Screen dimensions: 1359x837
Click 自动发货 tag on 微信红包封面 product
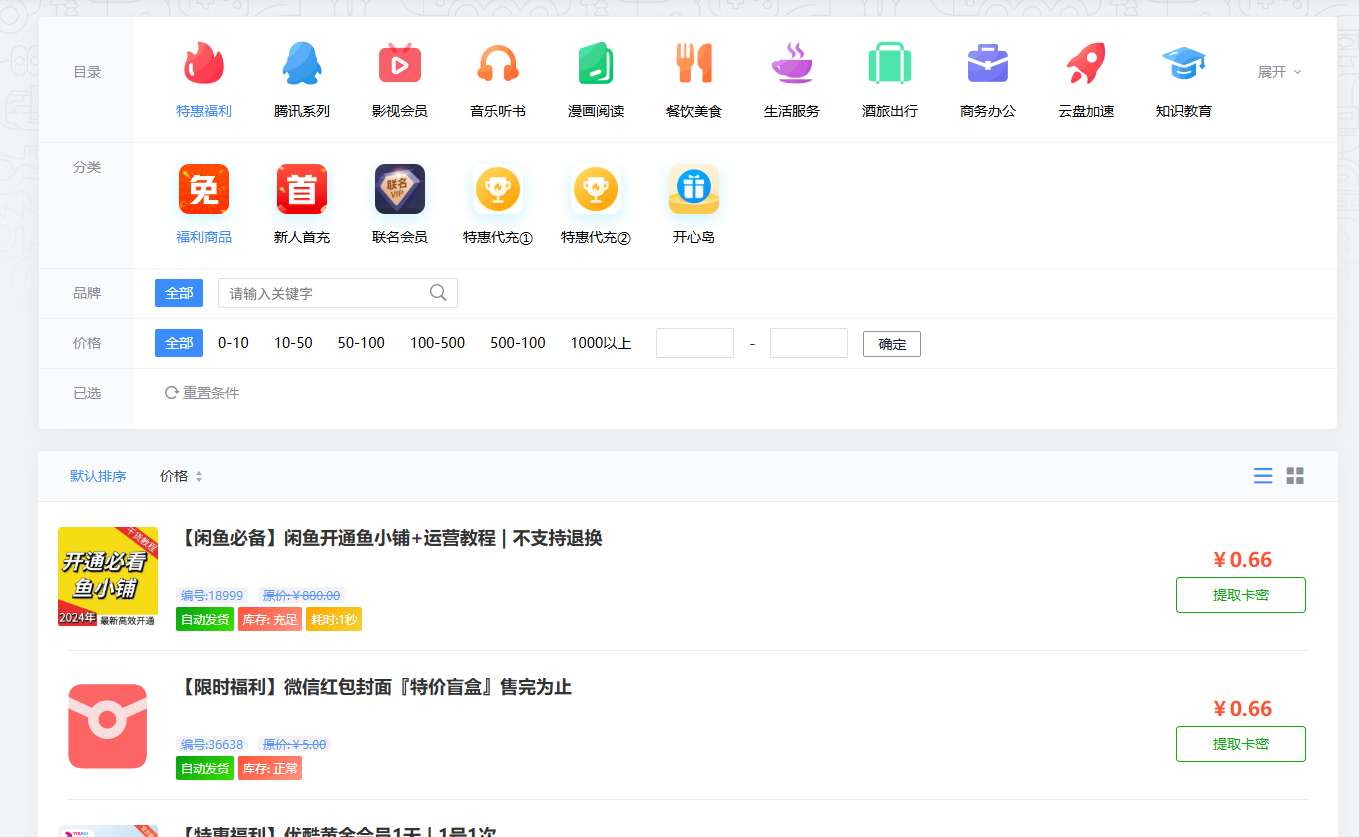pyautogui.click(x=205, y=768)
